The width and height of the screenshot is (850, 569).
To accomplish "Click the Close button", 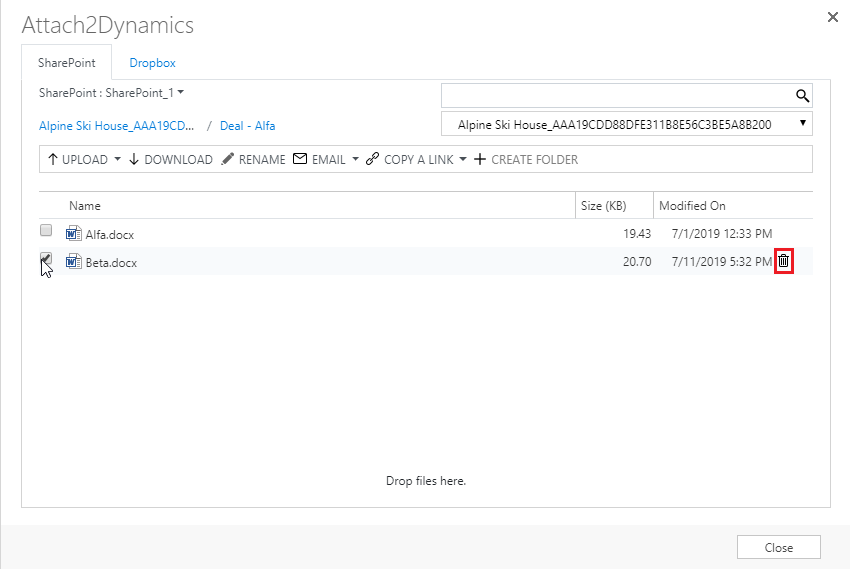I will click(778, 547).
